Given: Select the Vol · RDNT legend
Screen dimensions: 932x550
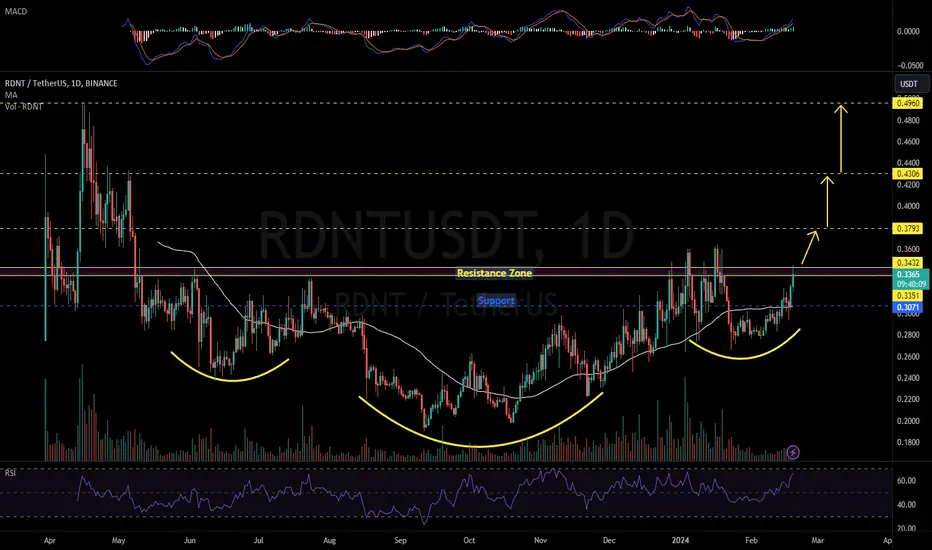Looking at the screenshot, I should pyautogui.click(x=24, y=106).
